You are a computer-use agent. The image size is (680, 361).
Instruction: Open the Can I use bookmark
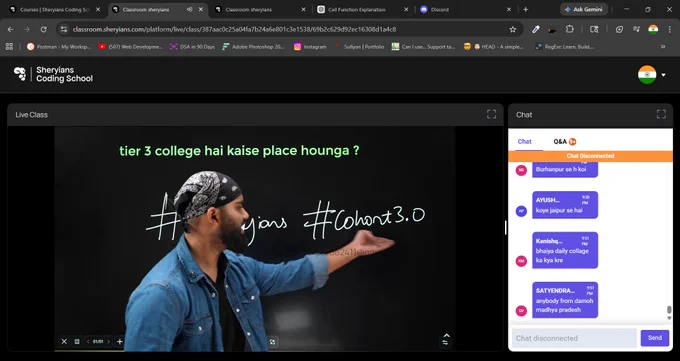coord(423,46)
